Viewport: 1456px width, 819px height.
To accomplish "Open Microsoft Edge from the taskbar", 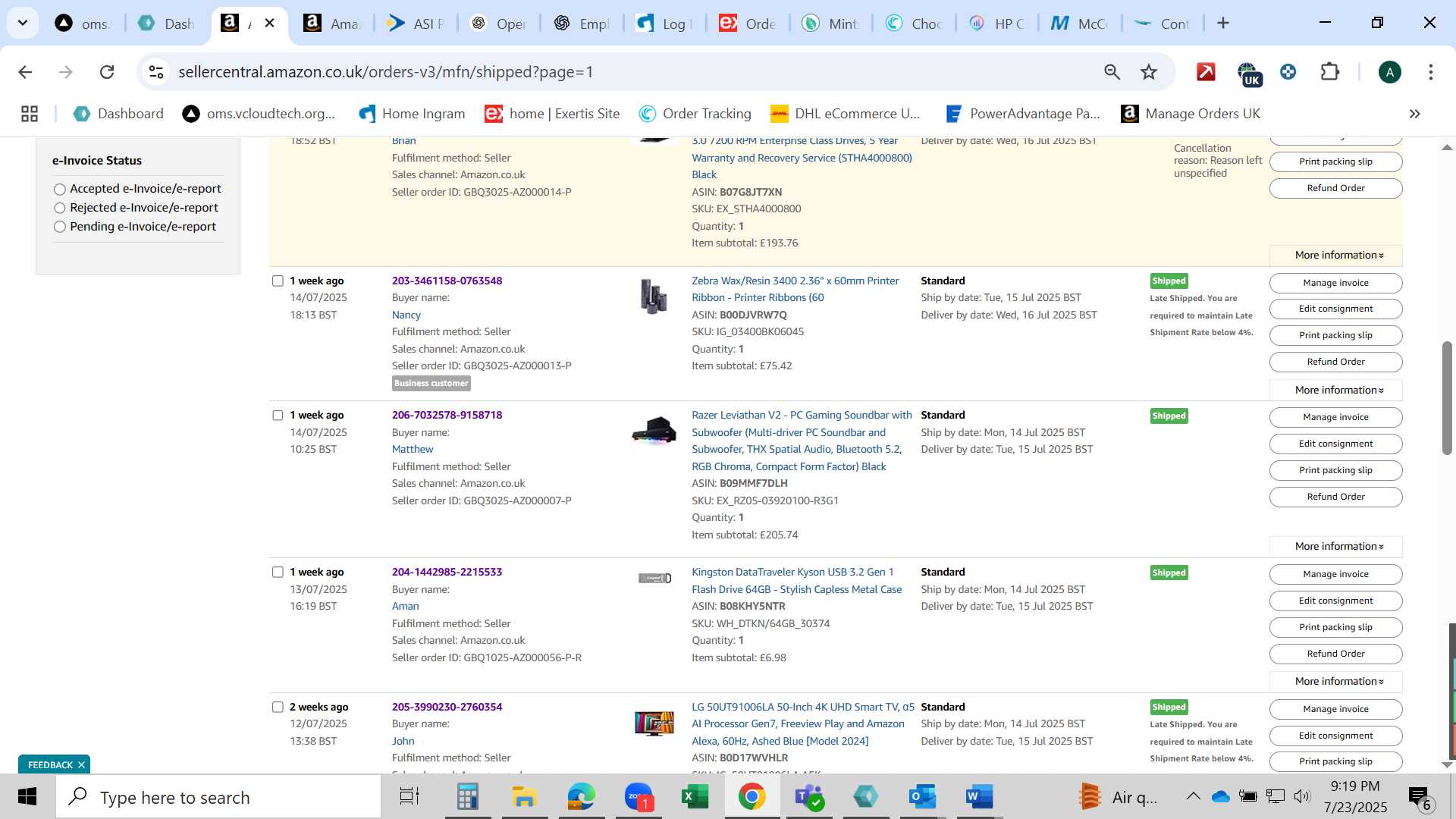I will (x=581, y=797).
